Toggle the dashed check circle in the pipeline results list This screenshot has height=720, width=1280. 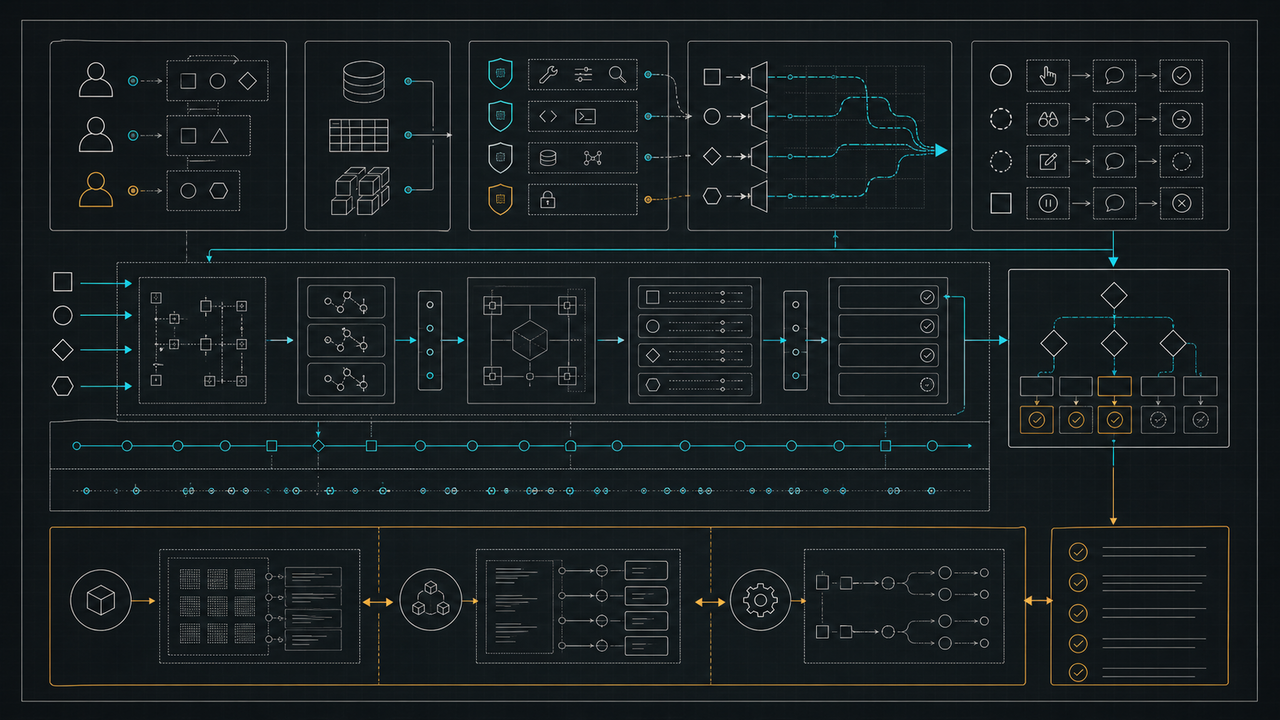[x=927, y=383]
